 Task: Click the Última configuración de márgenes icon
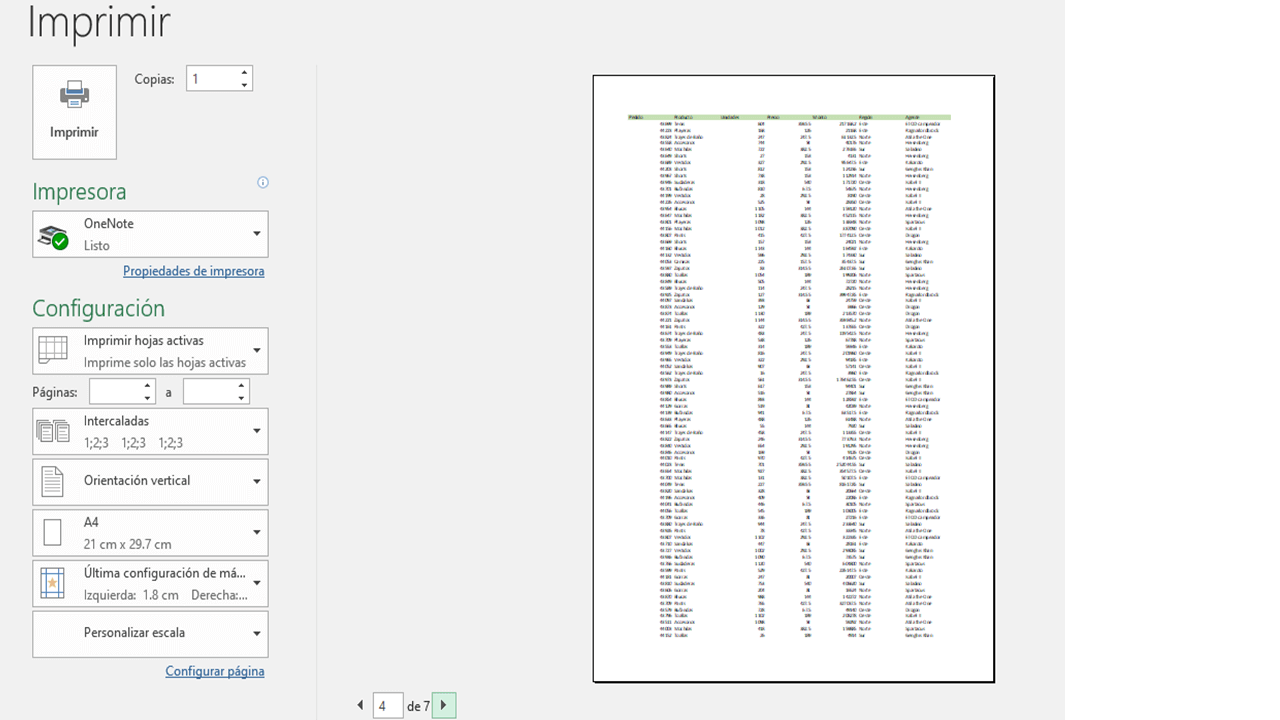coord(55,582)
